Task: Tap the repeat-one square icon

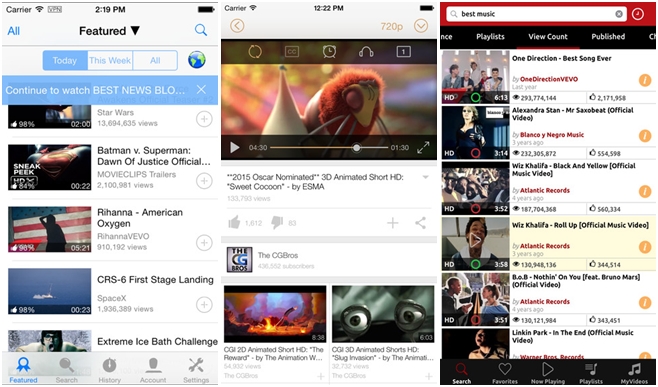Action: click(x=403, y=52)
